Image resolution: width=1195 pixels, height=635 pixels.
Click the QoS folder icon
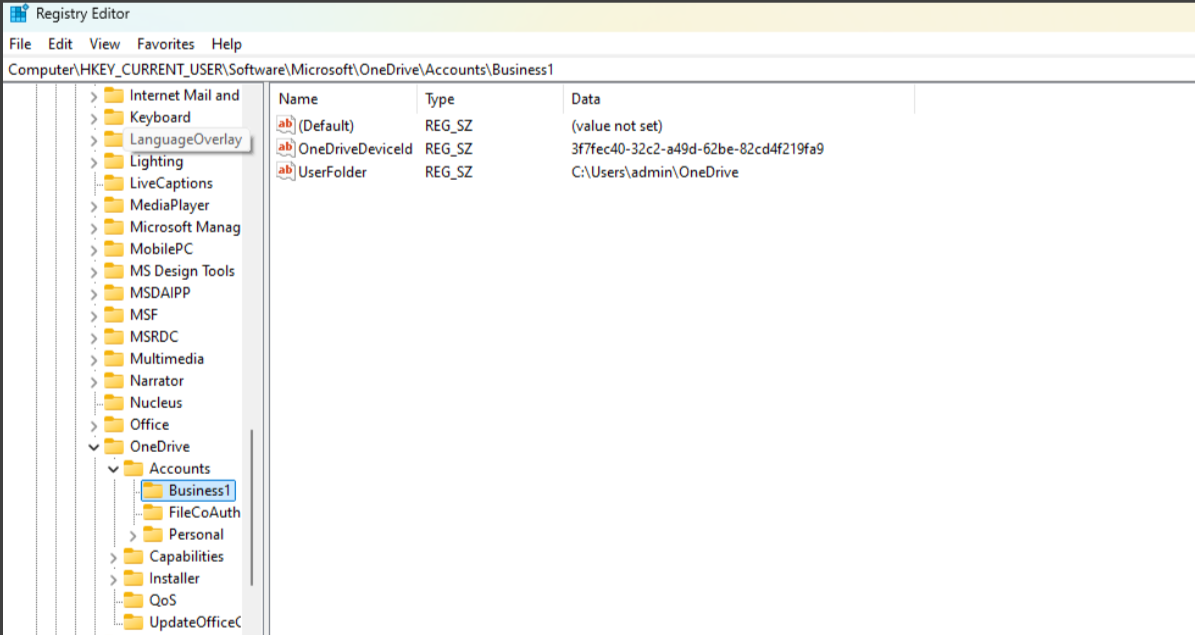tap(133, 600)
